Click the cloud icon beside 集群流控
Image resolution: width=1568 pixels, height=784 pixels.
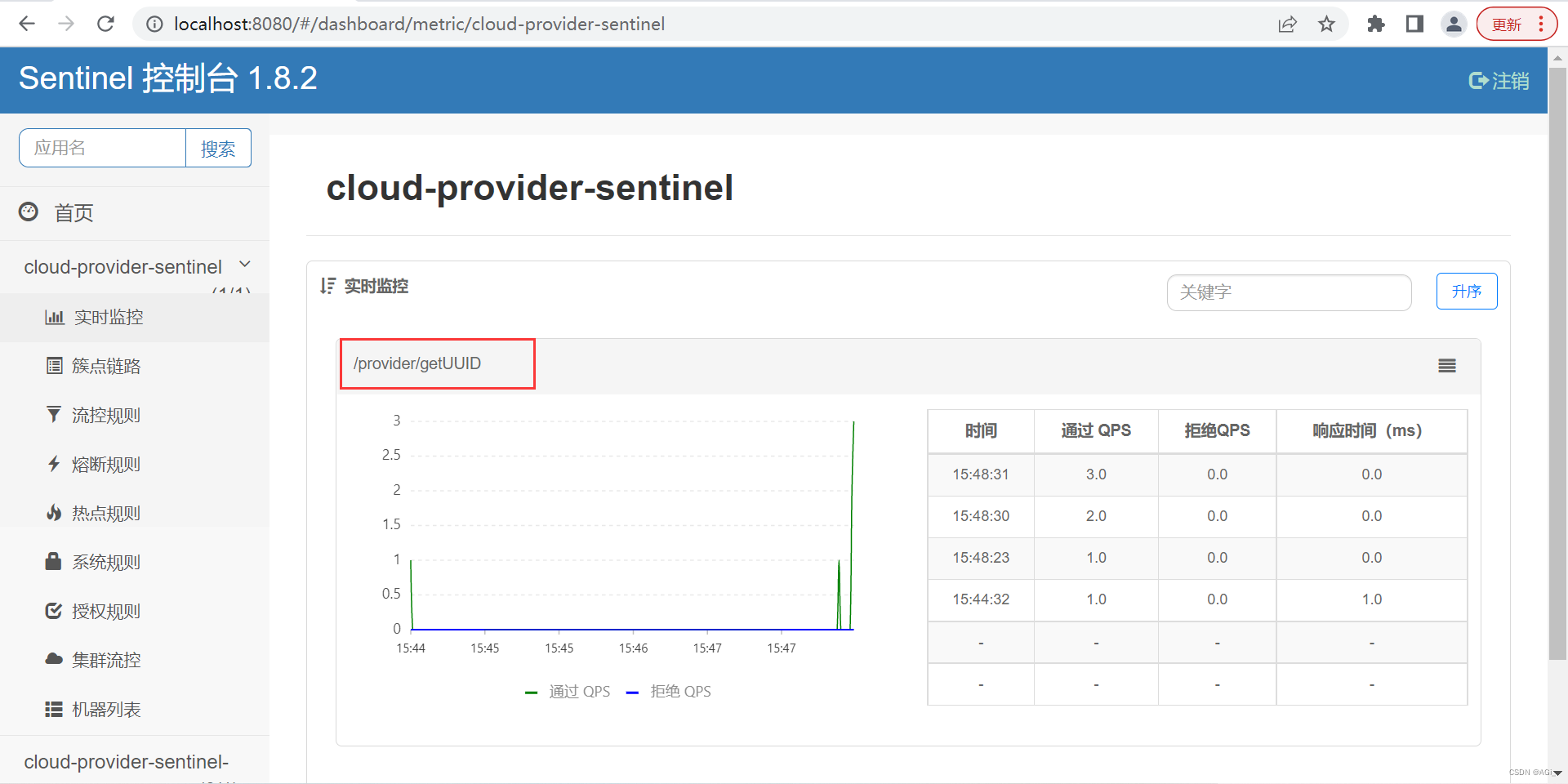coord(54,659)
